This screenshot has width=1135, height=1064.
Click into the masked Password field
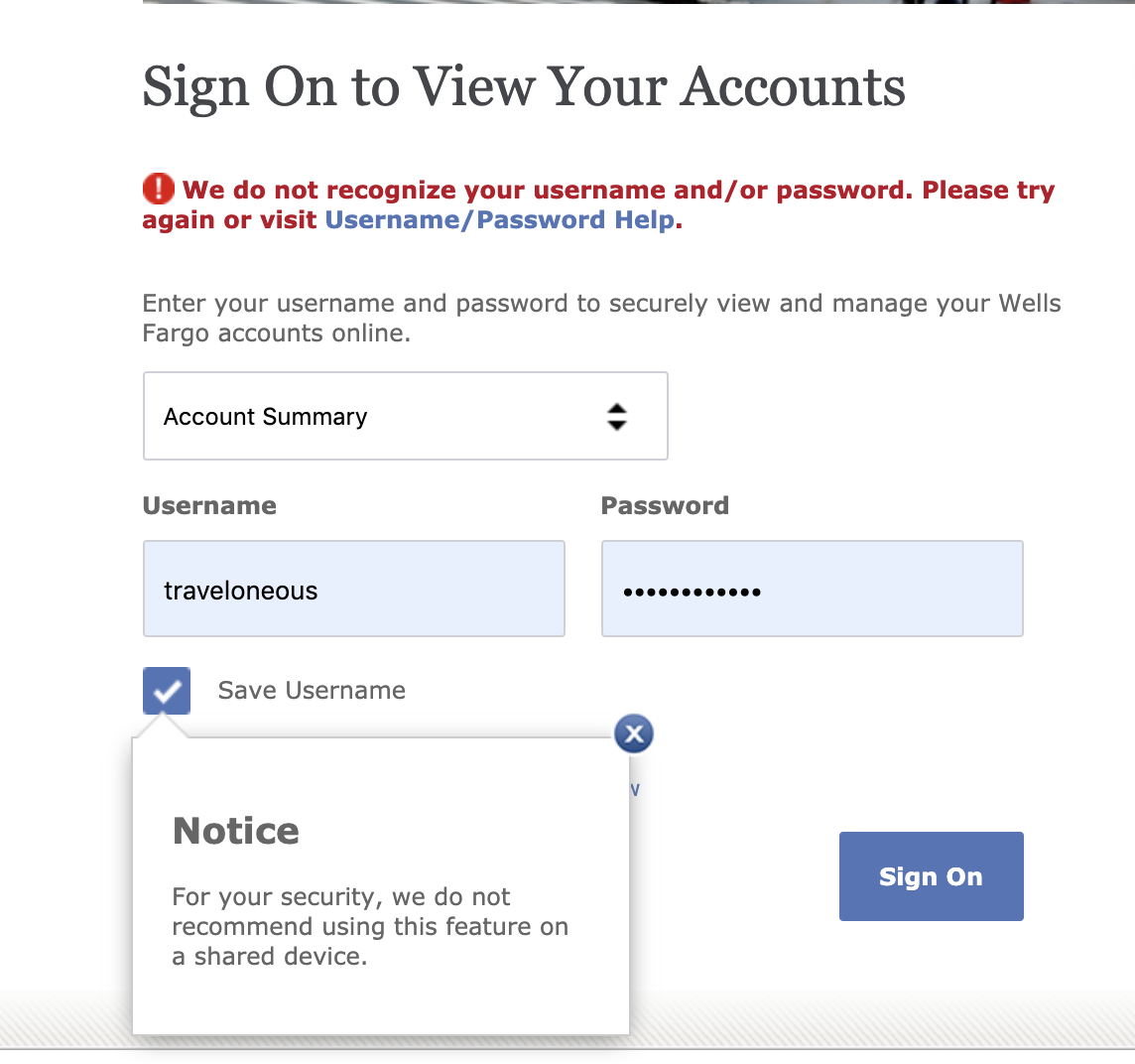(x=812, y=590)
